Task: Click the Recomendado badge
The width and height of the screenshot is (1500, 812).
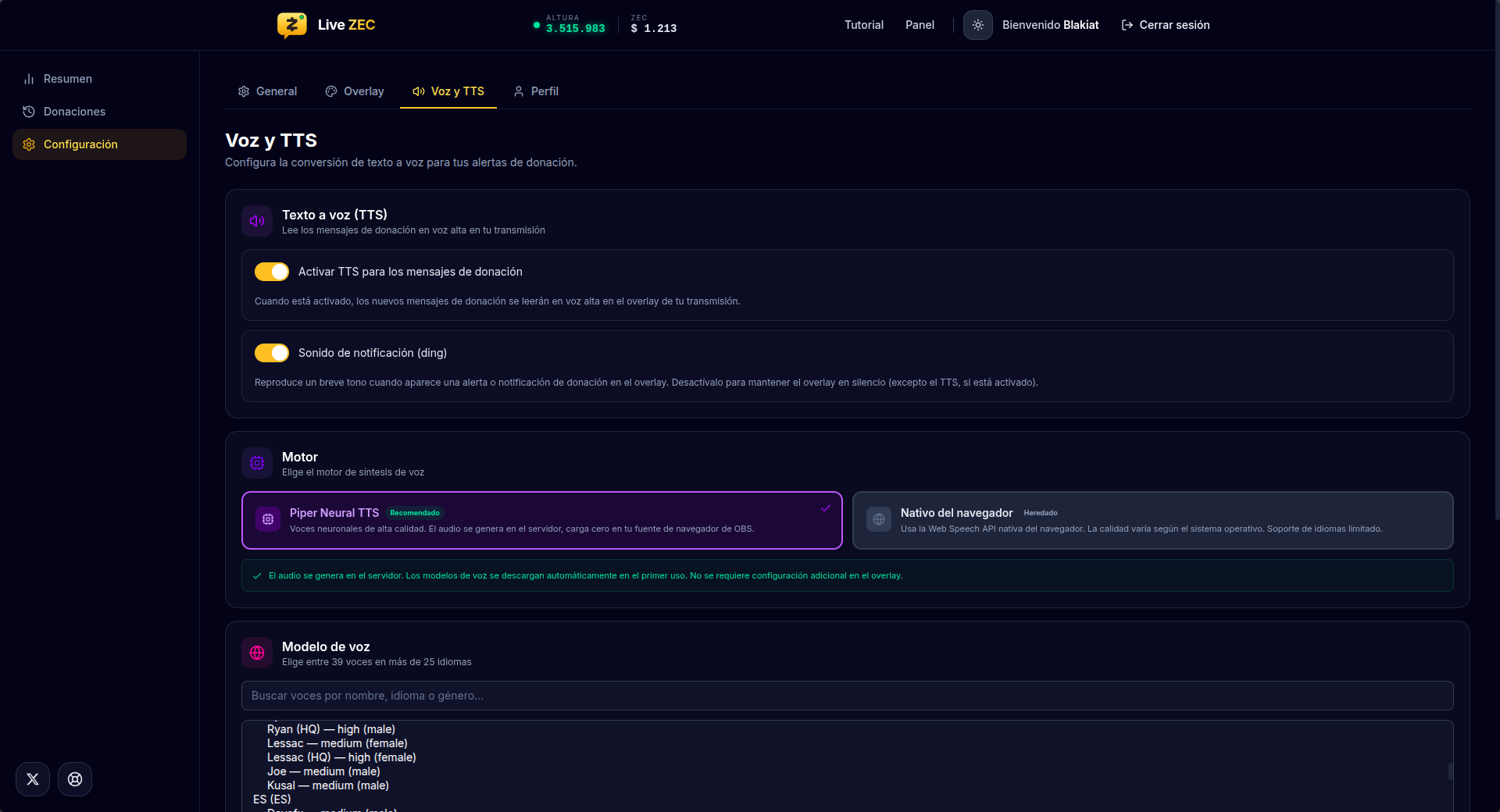Action: [415, 513]
